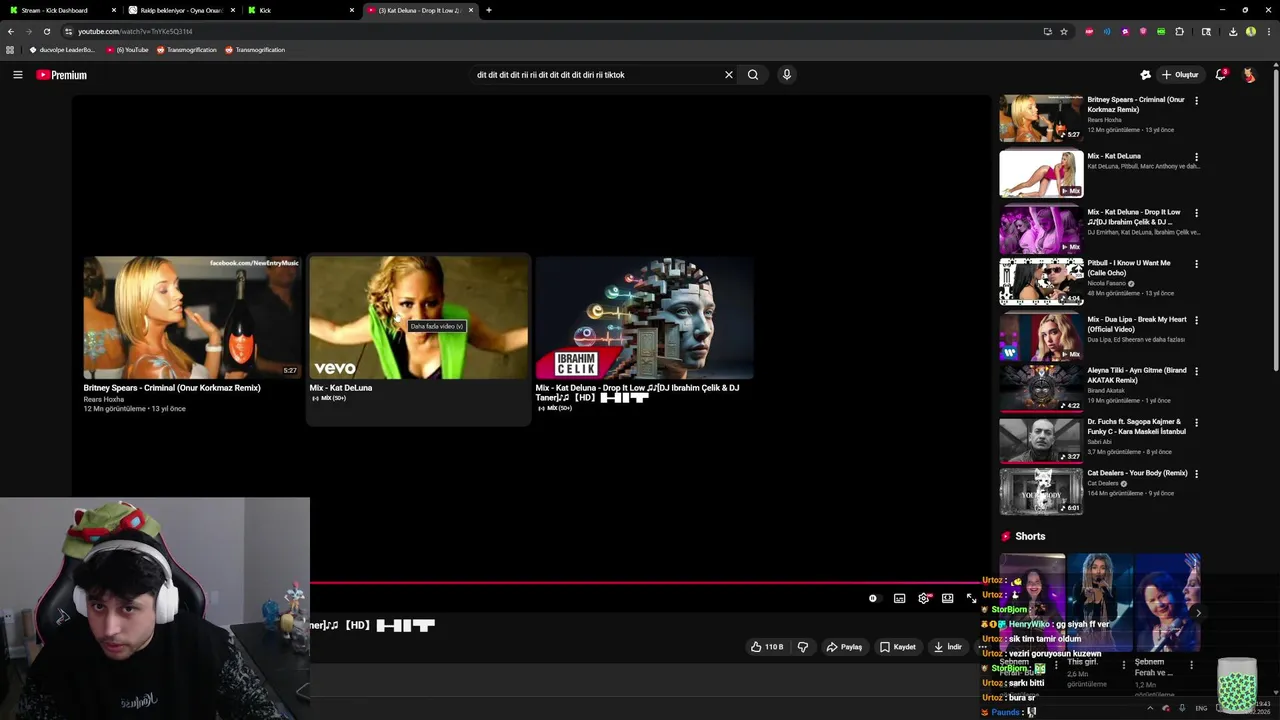The image size is (1280, 720).
Task: Show hidden system tray icons chevron
Action: (1150, 708)
